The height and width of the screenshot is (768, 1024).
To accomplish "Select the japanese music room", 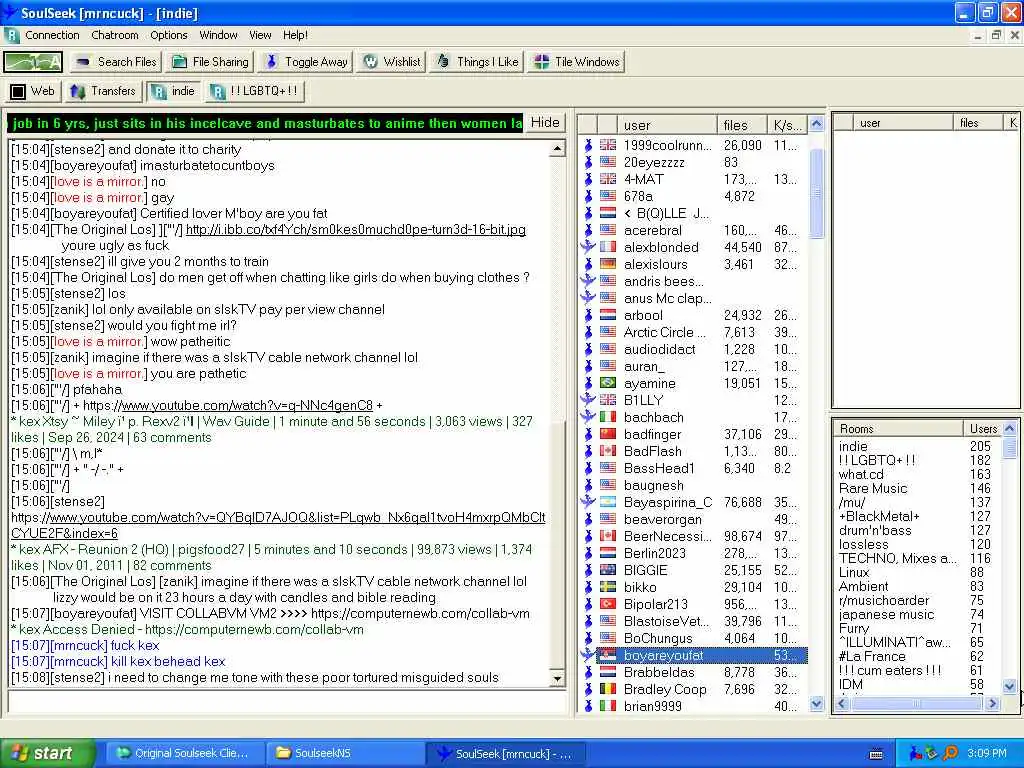I will click(917, 615).
